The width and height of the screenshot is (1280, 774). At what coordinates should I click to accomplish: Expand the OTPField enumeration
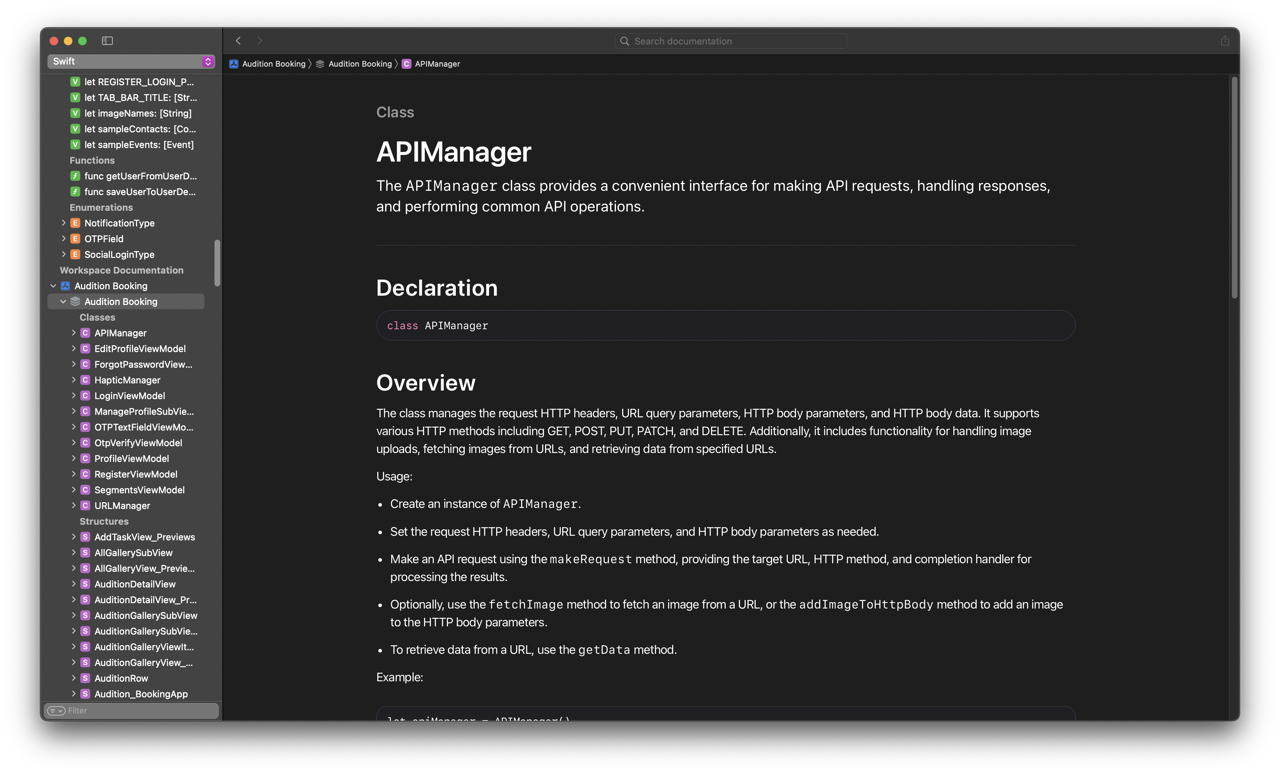click(63, 239)
